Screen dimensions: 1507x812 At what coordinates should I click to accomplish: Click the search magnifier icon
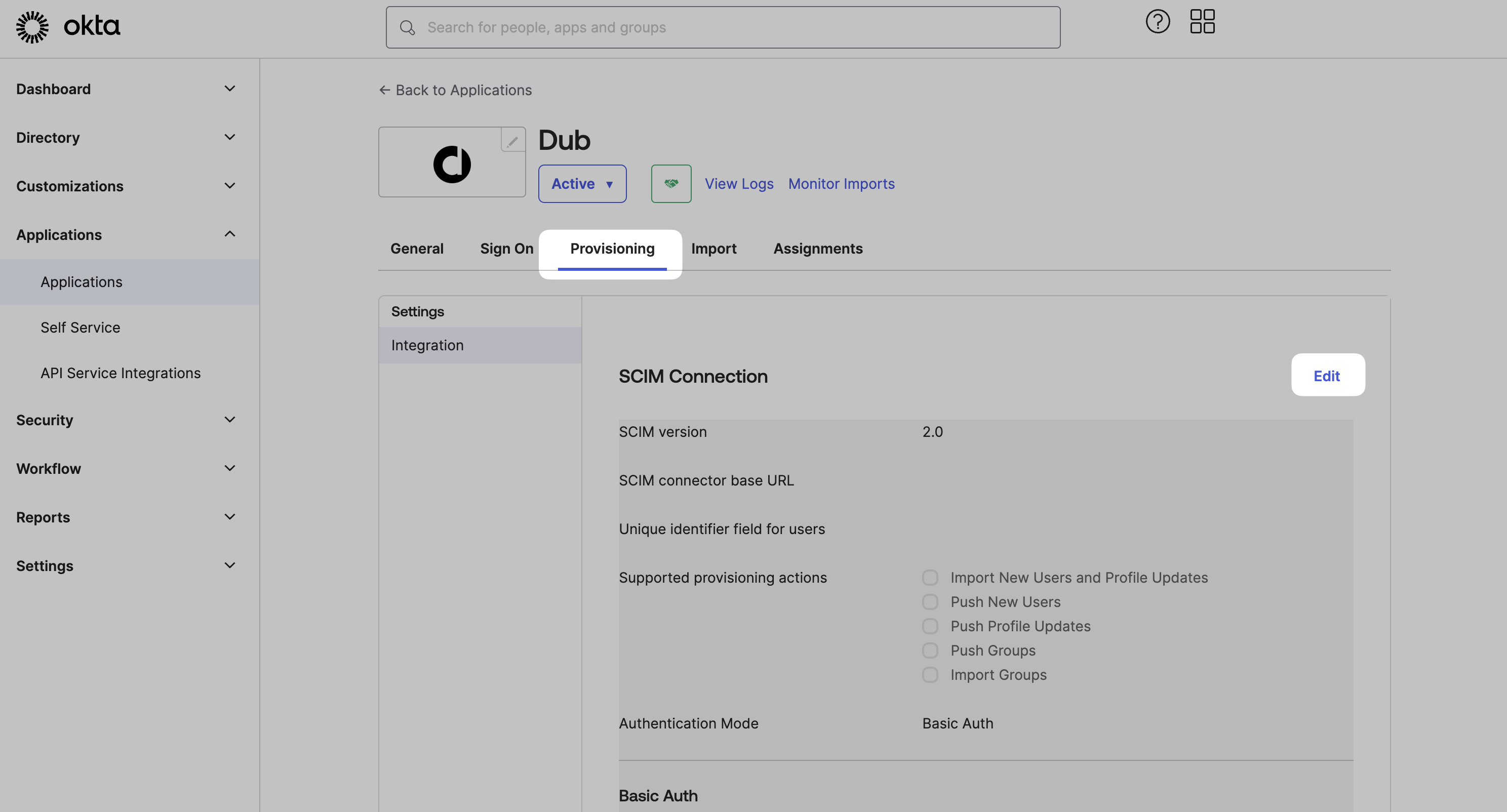(x=407, y=27)
